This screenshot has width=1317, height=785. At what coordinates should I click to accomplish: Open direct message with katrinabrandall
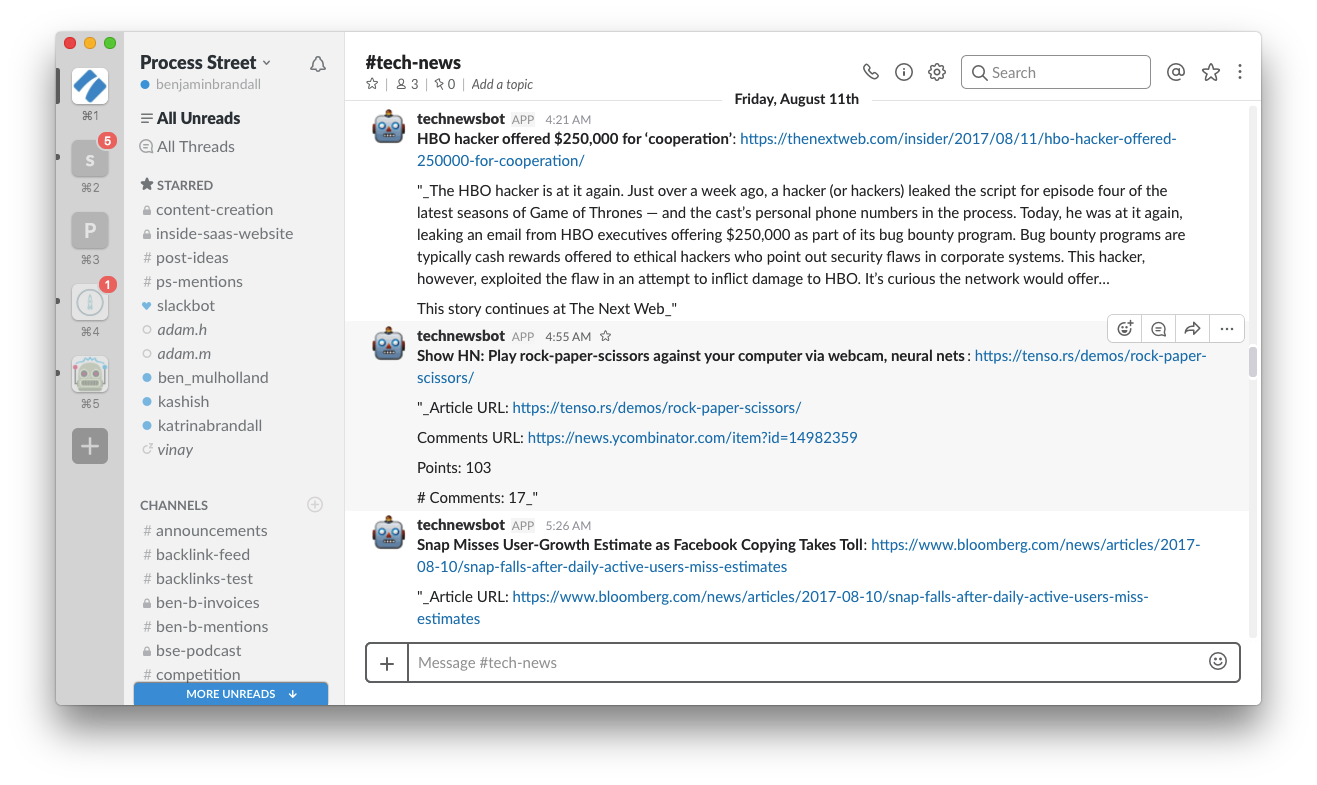pos(210,426)
